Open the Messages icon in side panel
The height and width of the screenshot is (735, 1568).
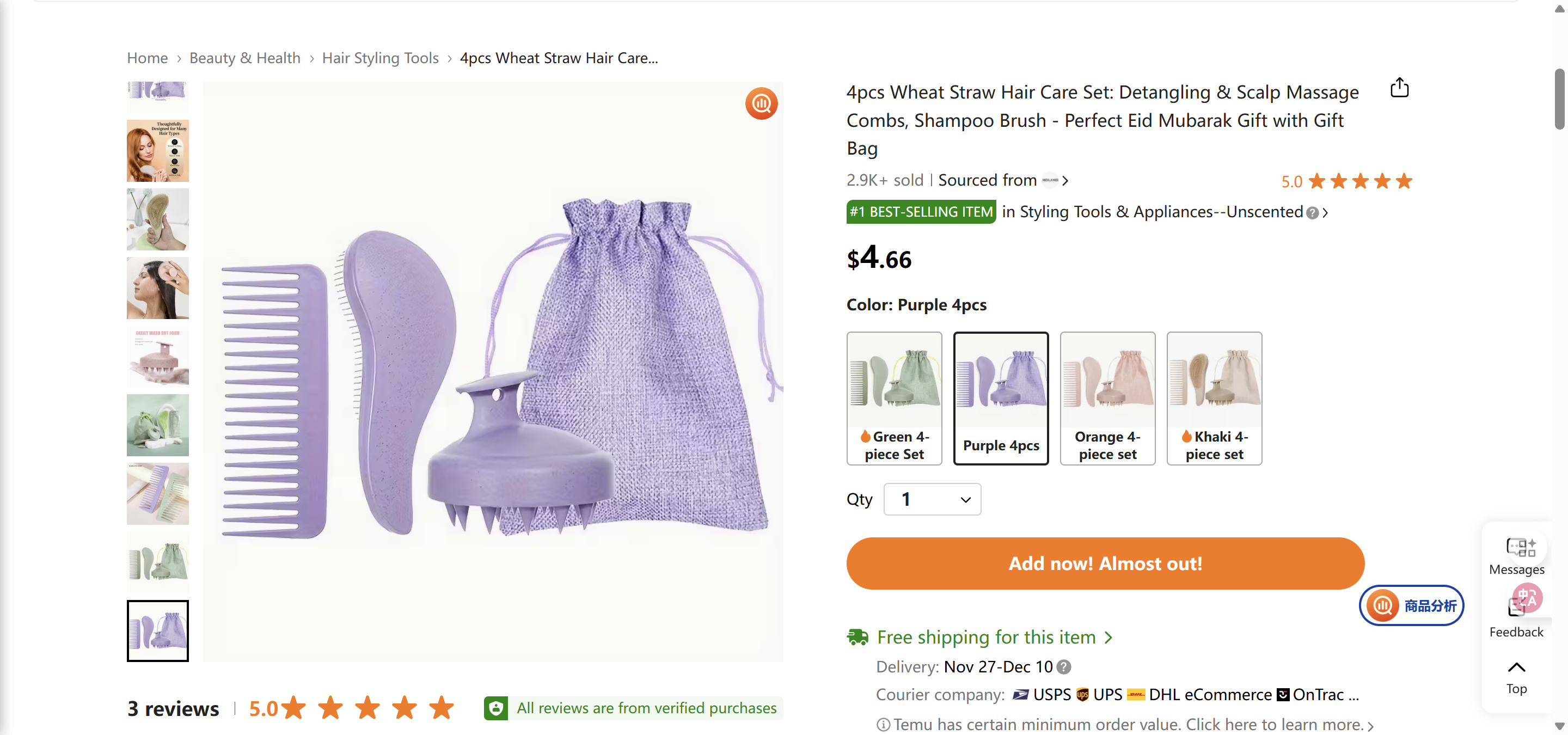click(x=1516, y=548)
